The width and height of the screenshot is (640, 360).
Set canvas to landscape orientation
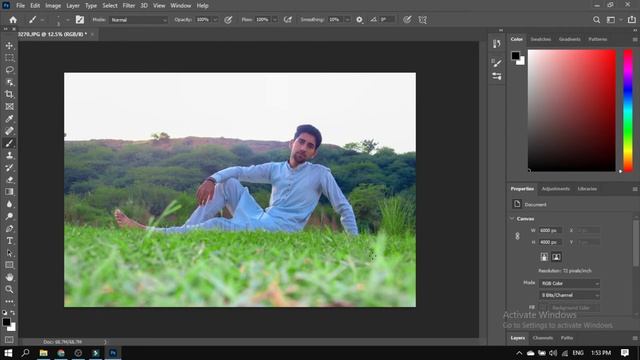pos(556,257)
